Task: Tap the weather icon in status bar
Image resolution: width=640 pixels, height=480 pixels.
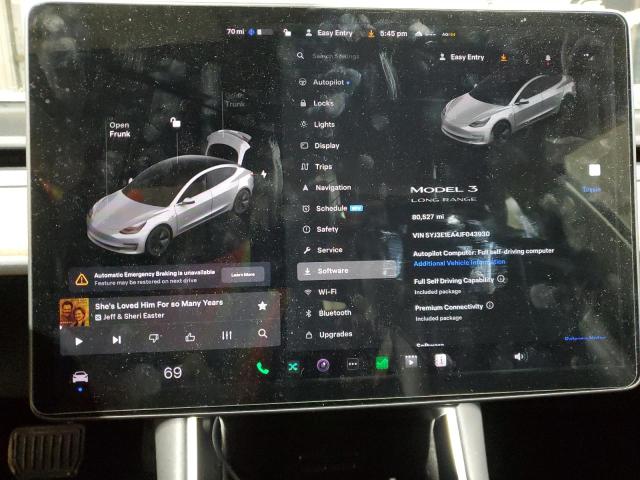Action: pos(418,34)
